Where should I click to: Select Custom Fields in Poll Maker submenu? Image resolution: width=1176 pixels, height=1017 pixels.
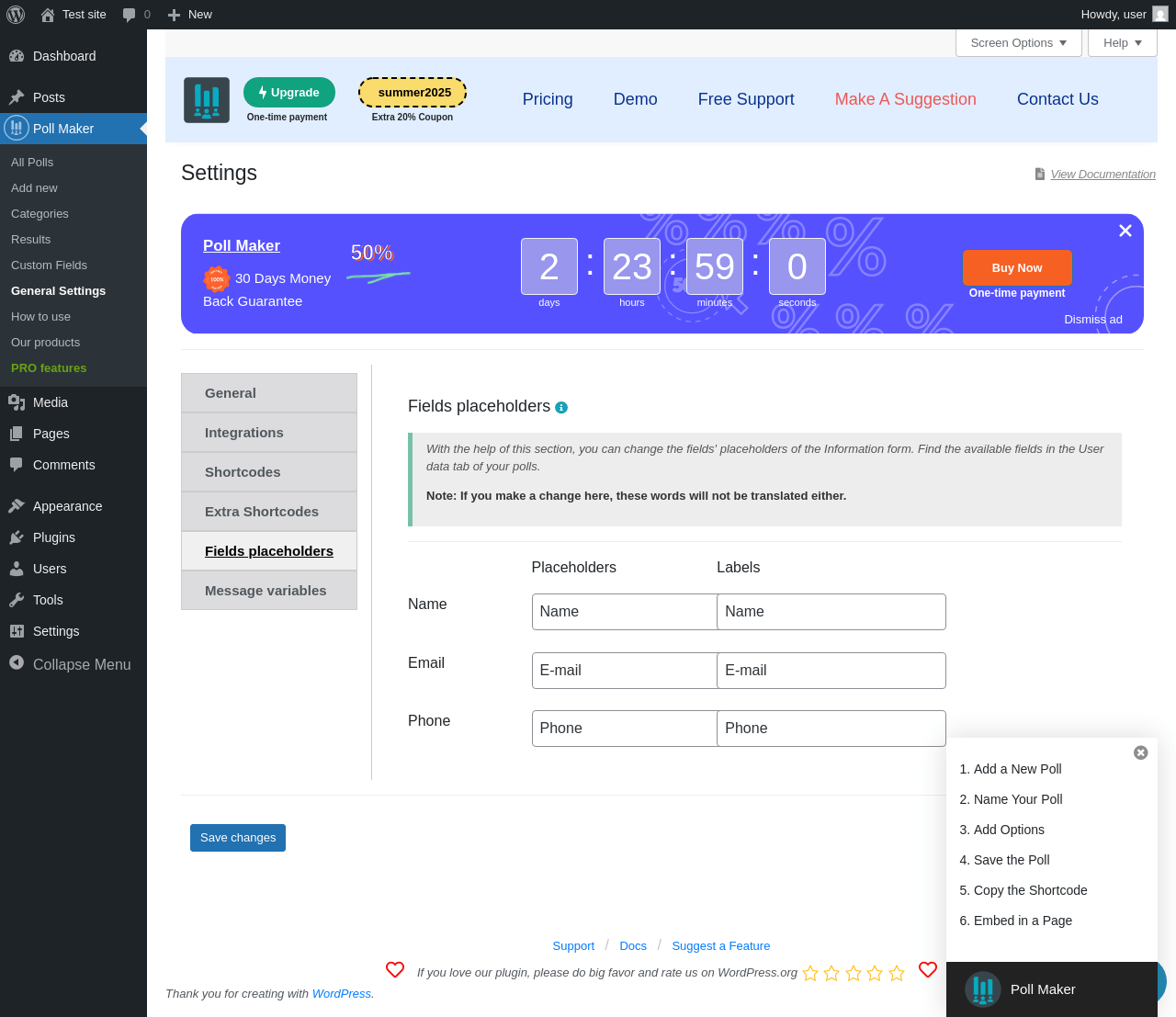point(49,265)
